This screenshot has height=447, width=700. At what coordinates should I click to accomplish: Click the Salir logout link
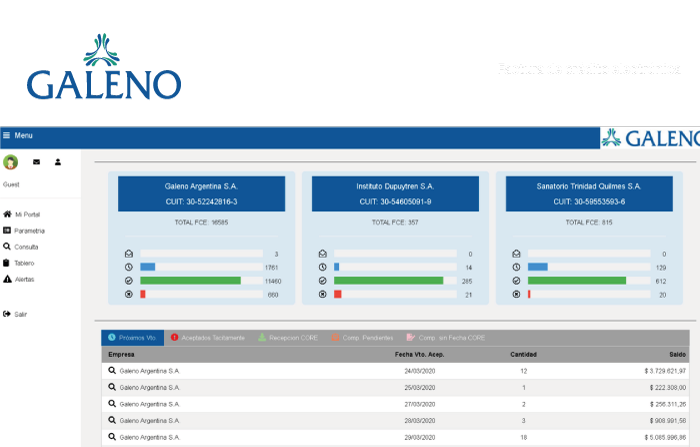[21, 314]
